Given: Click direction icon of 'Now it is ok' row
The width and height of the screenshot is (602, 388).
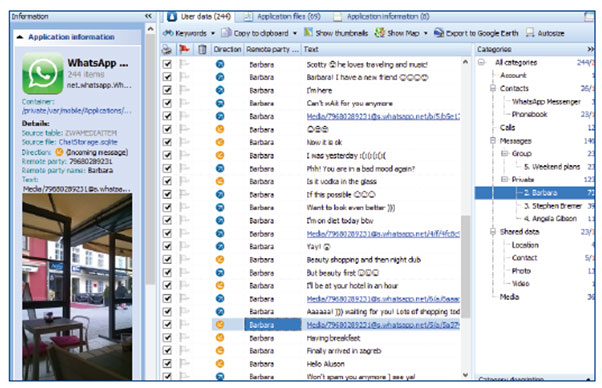Looking at the screenshot, I should (220, 142).
